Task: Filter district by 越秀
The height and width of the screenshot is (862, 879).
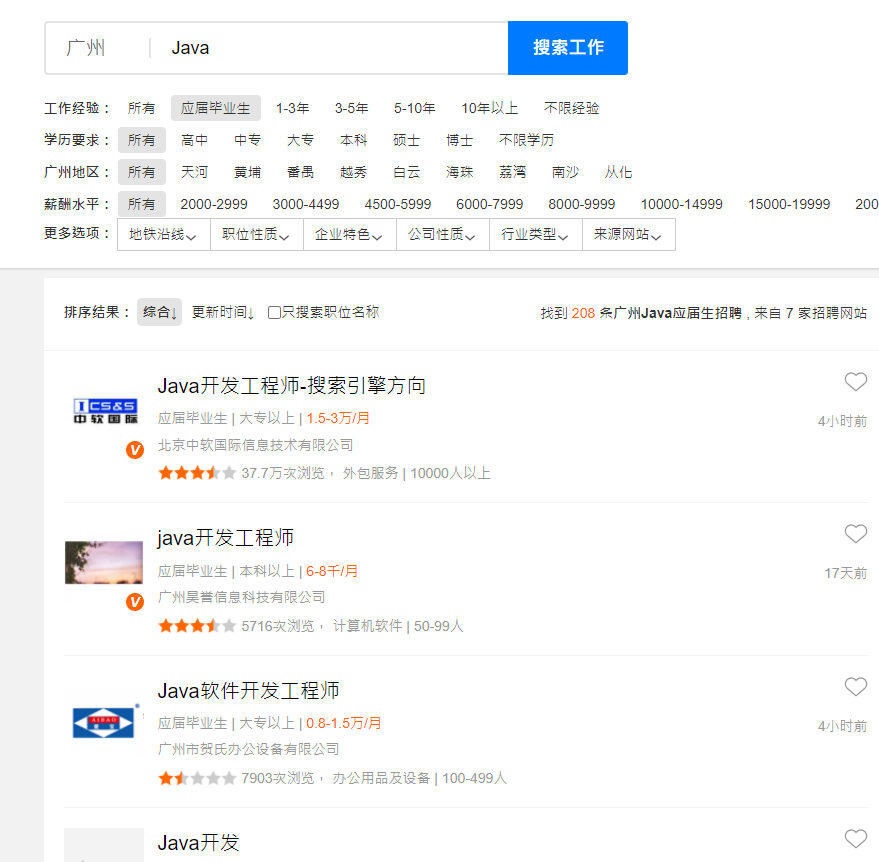Action: (353, 172)
